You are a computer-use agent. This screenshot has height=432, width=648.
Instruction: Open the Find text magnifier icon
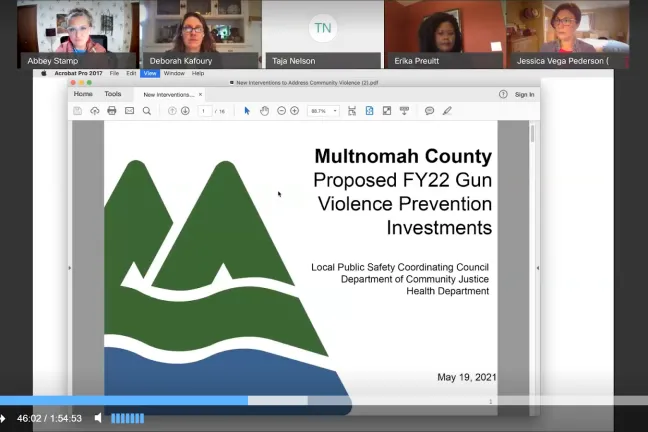coord(147,111)
